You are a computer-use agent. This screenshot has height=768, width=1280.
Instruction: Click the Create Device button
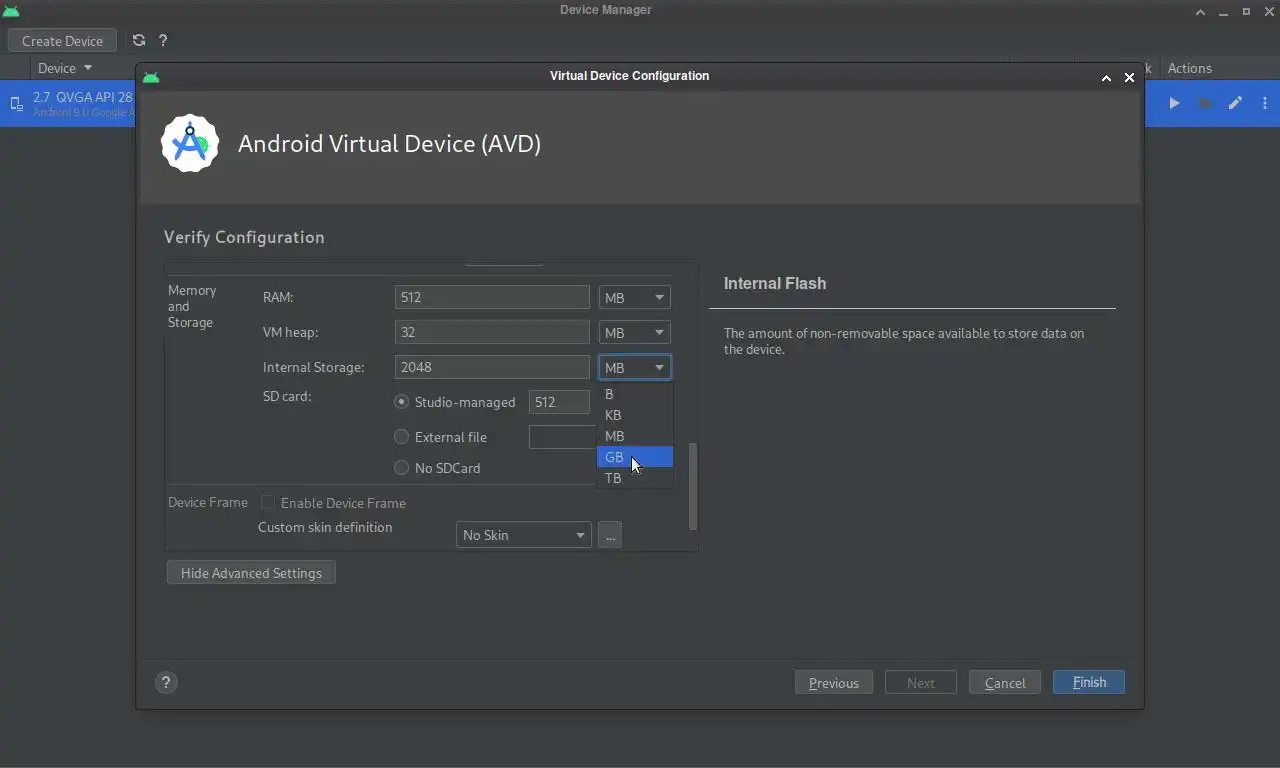tap(62, 41)
